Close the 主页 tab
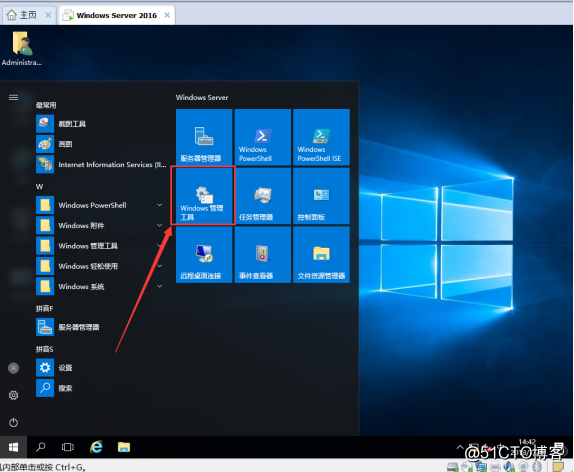 tap(48, 15)
